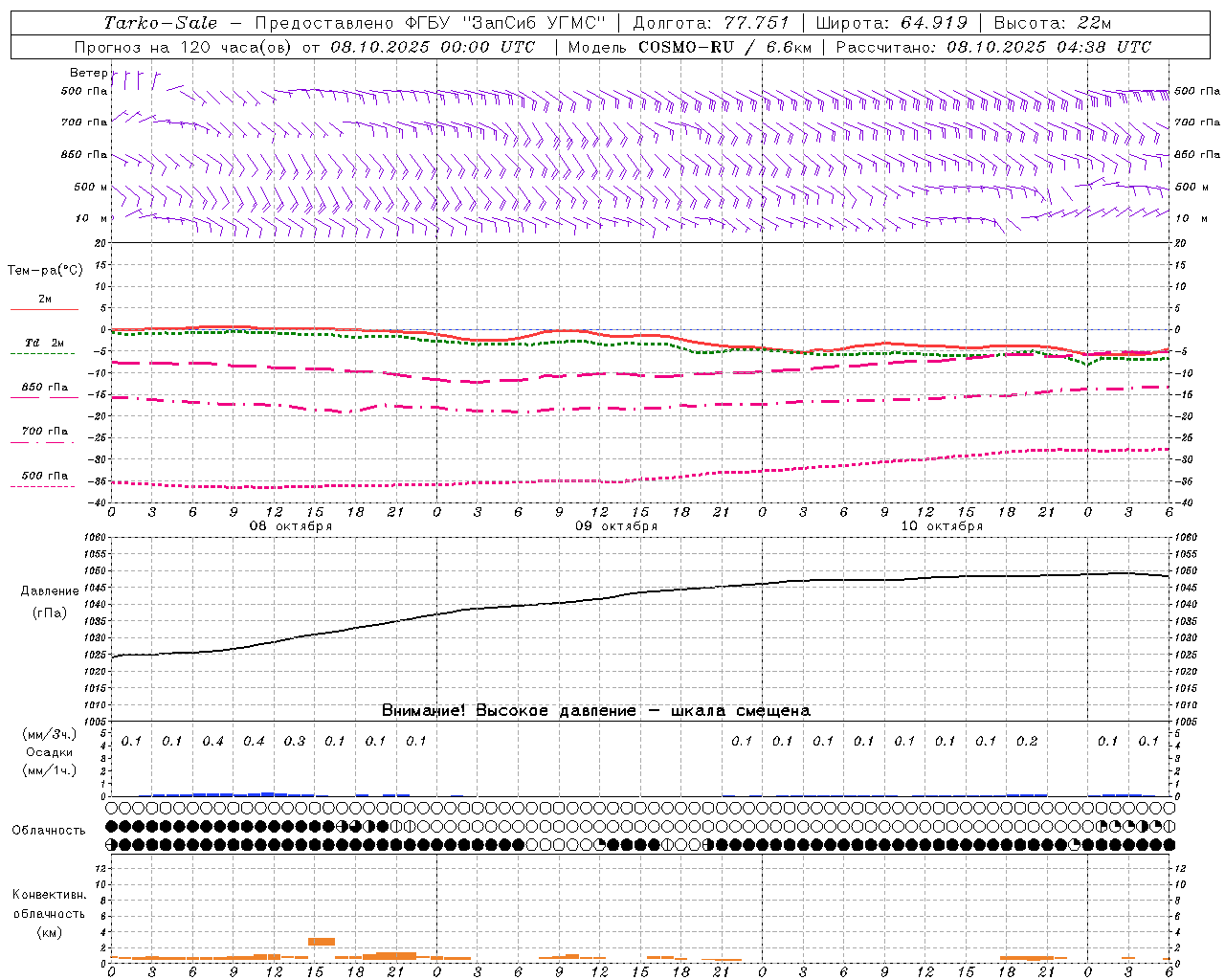Click the 700 гПа temperature legend label

(45, 432)
